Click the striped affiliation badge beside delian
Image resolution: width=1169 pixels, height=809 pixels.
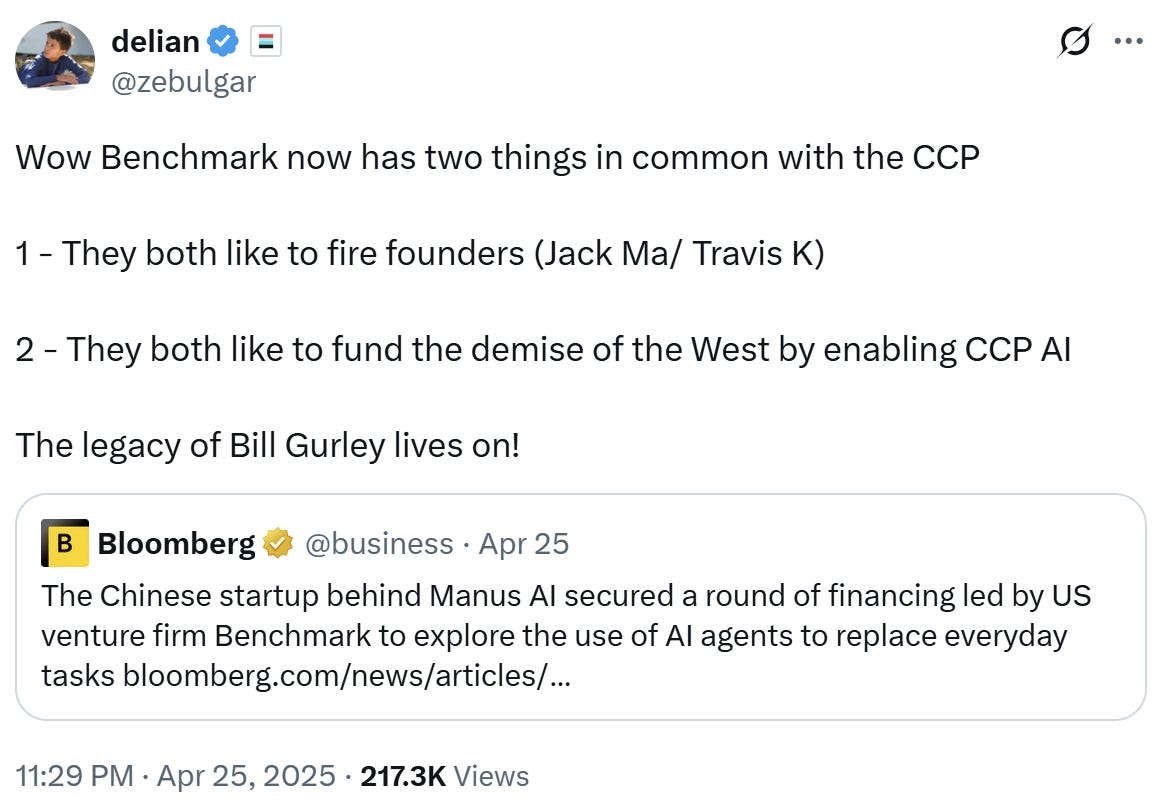pos(265,41)
